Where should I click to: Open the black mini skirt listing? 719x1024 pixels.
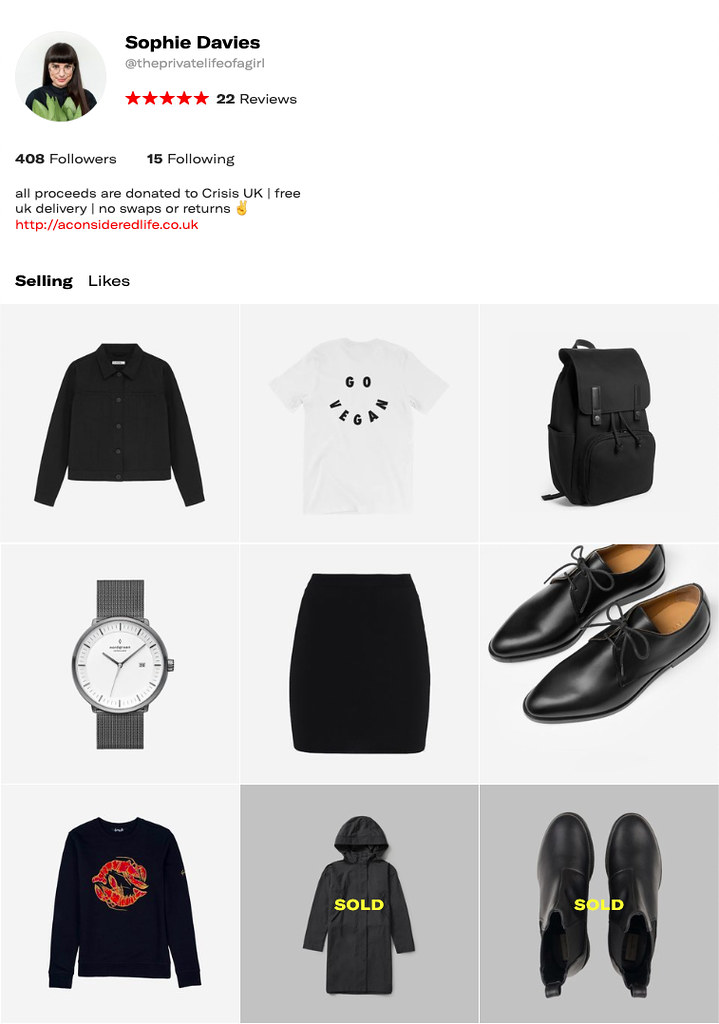pos(359,664)
